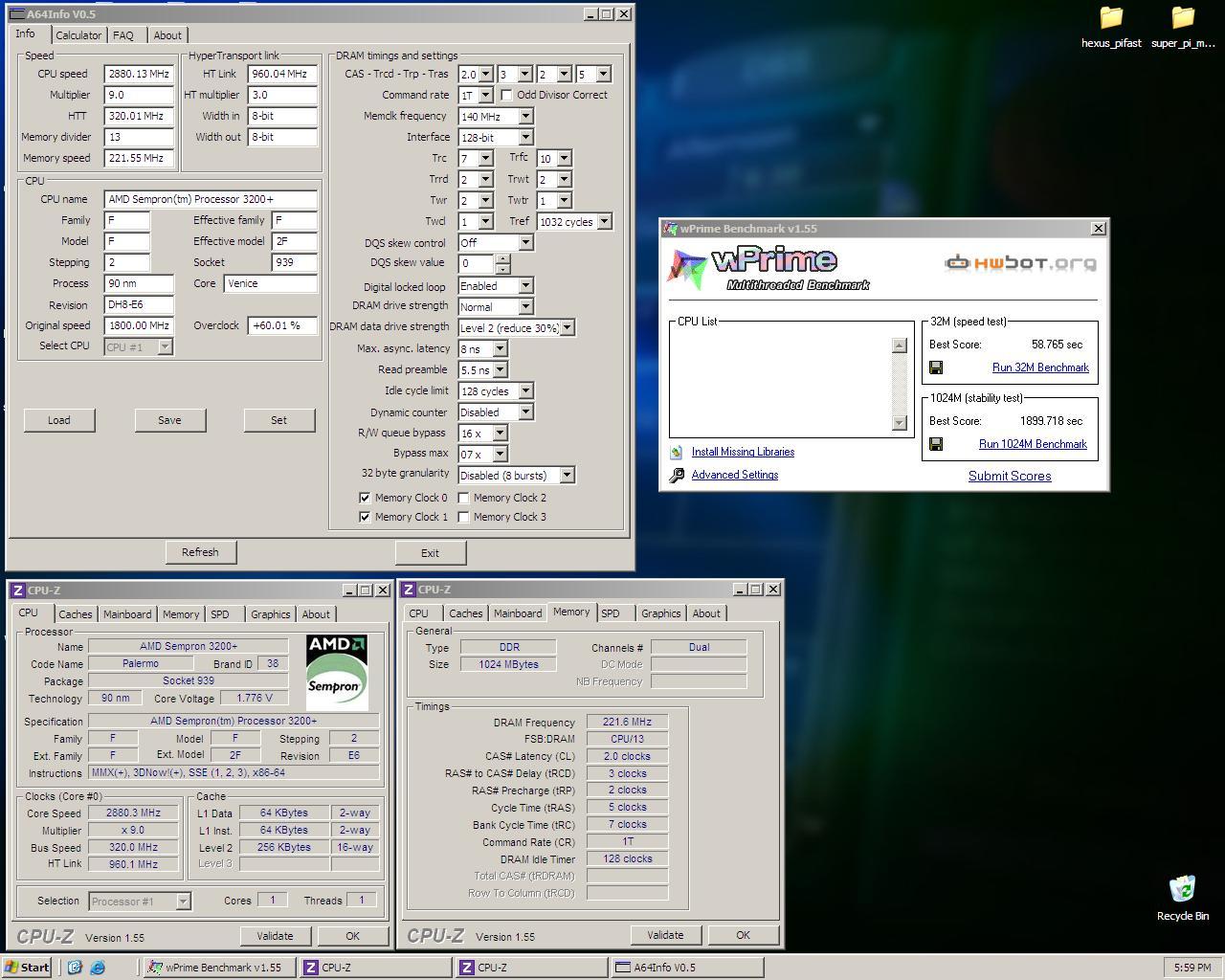The height and width of the screenshot is (980, 1225).
Task: Click the Memory divider 13 field
Action: click(x=139, y=137)
